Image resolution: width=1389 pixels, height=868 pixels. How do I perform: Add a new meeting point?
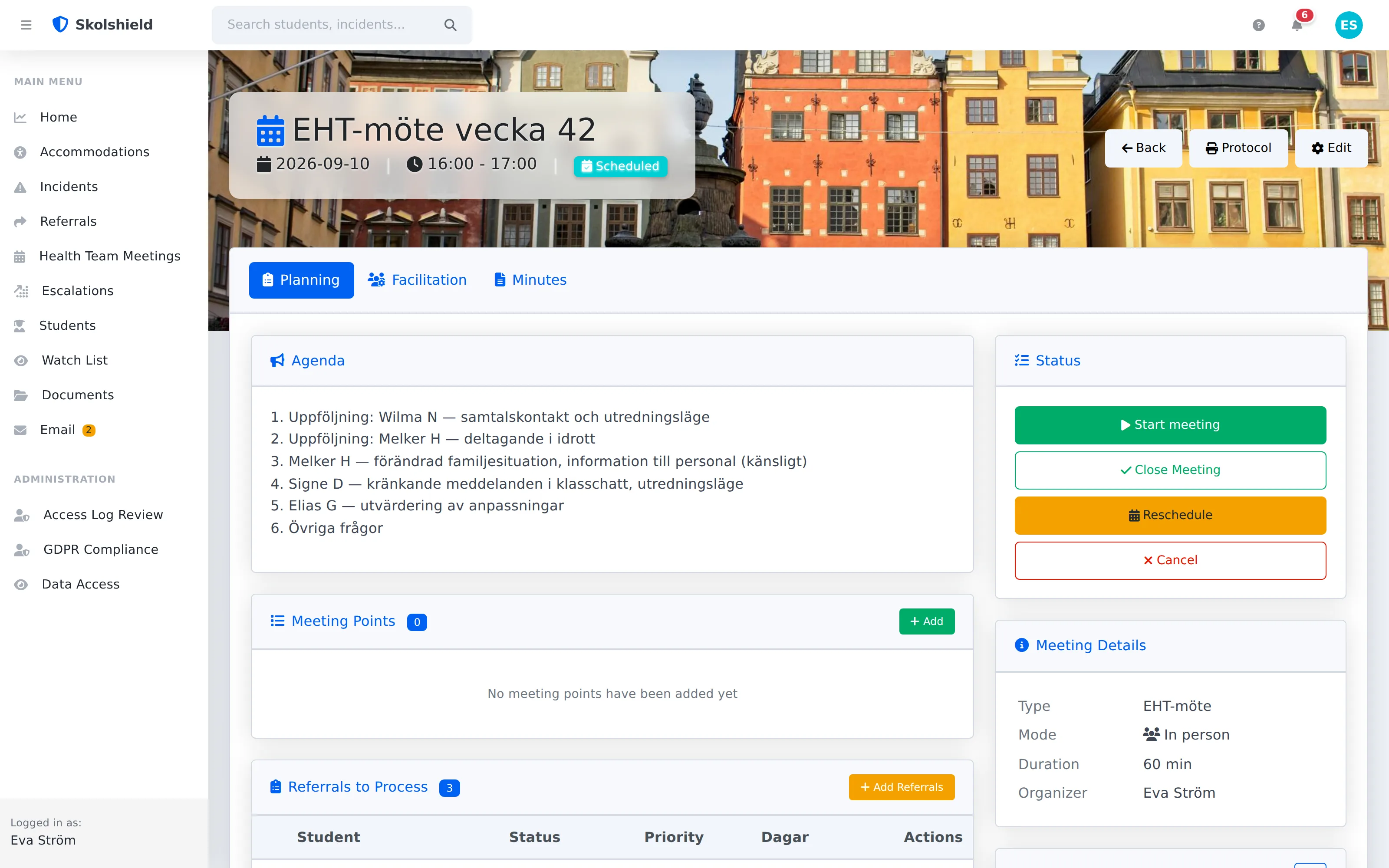point(926,621)
